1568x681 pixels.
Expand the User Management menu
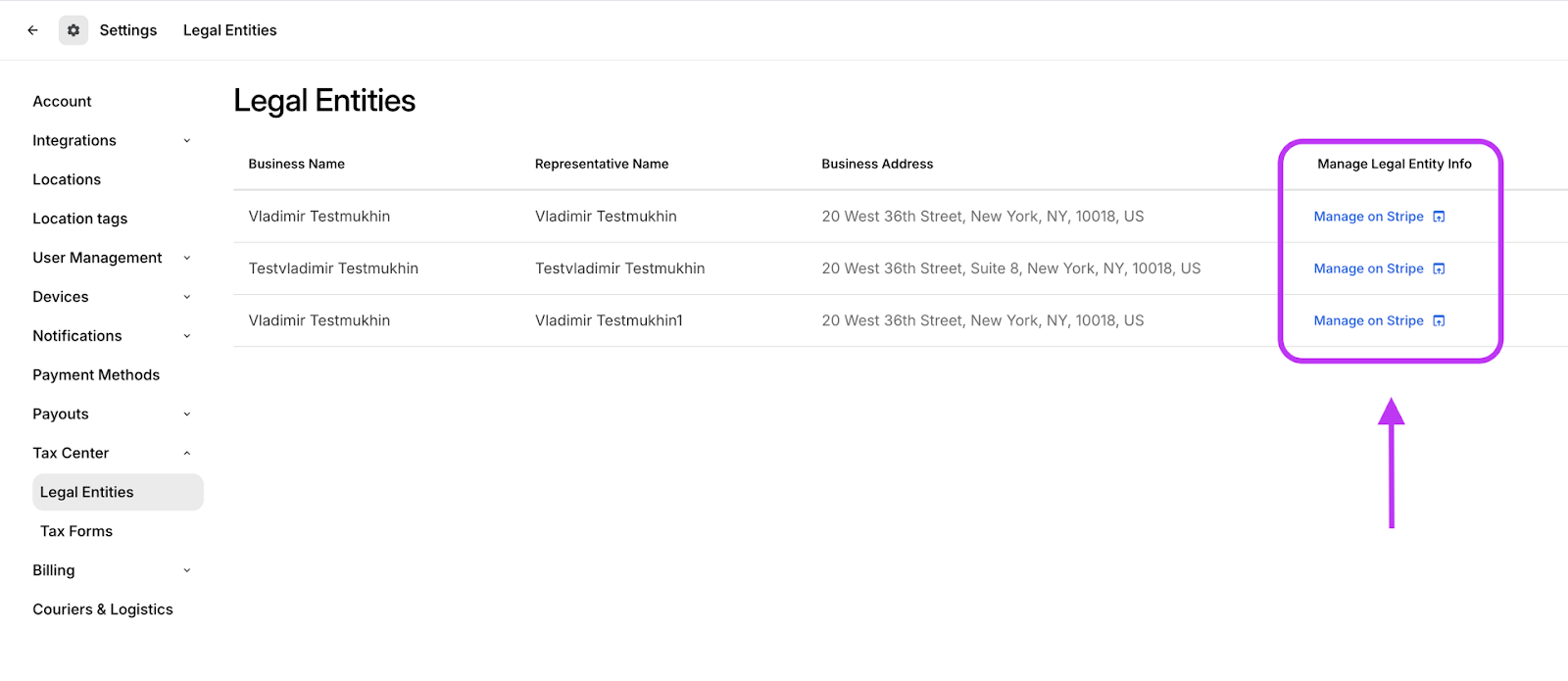point(186,258)
